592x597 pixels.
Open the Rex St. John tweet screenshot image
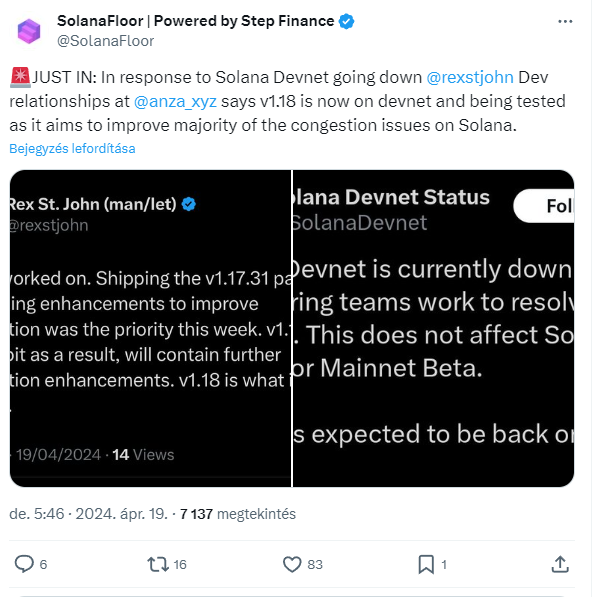point(150,328)
